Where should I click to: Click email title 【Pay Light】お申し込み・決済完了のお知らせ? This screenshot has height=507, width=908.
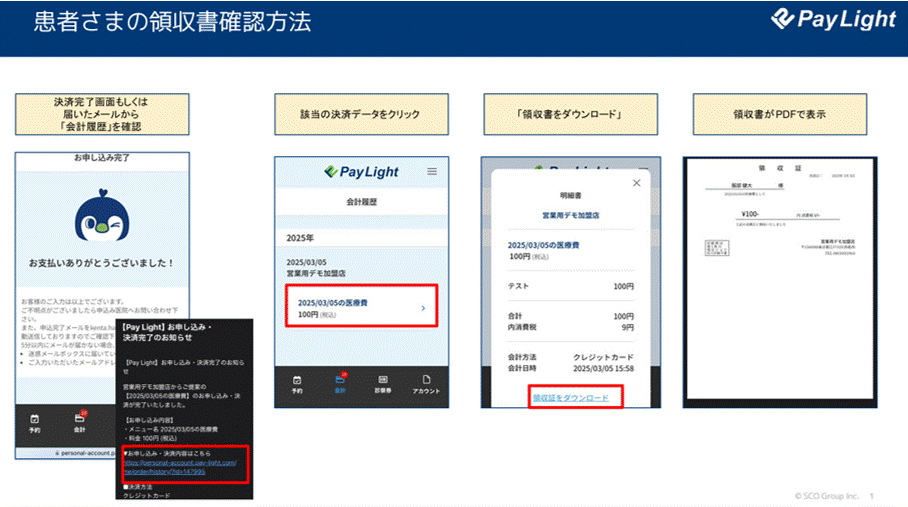pyautogui.click(x=167, y=332)
